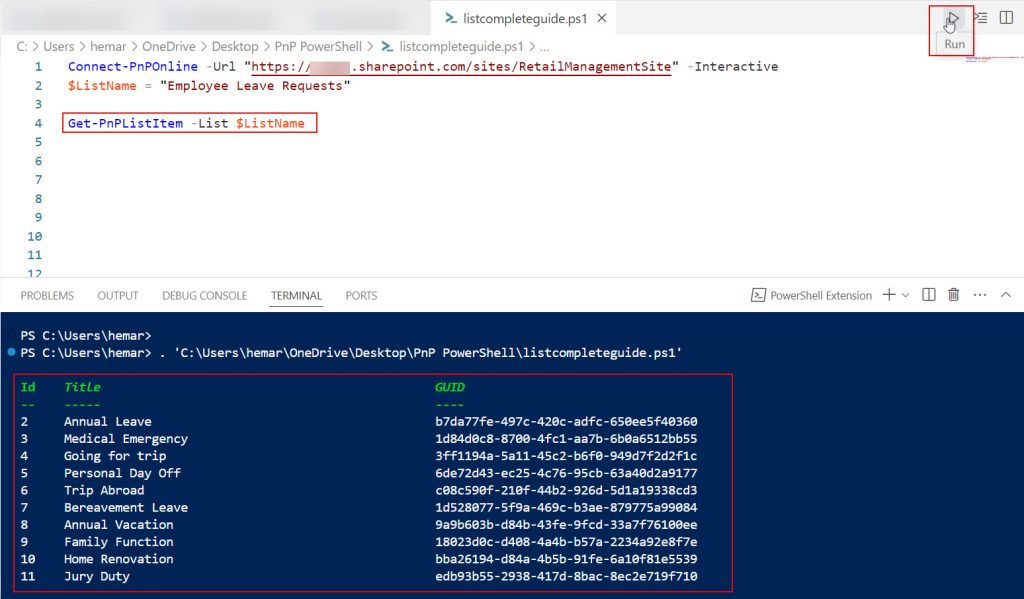Click the GUID starting with b7da77fe
Image resolution: width=1024 pixels, height=599 pixels.
click(566, 421)
